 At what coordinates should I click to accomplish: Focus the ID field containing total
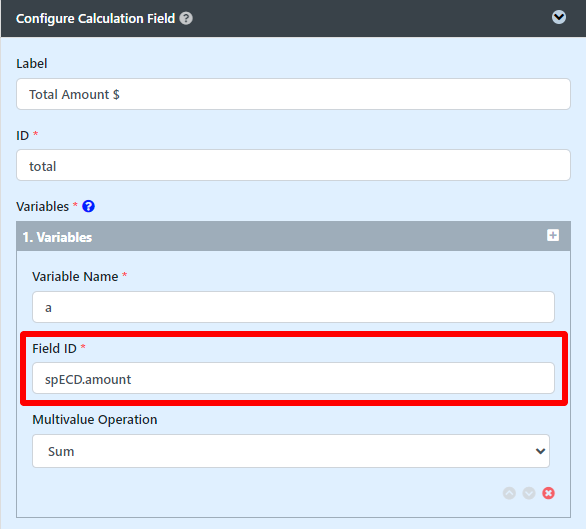click(x=293, y=165)
